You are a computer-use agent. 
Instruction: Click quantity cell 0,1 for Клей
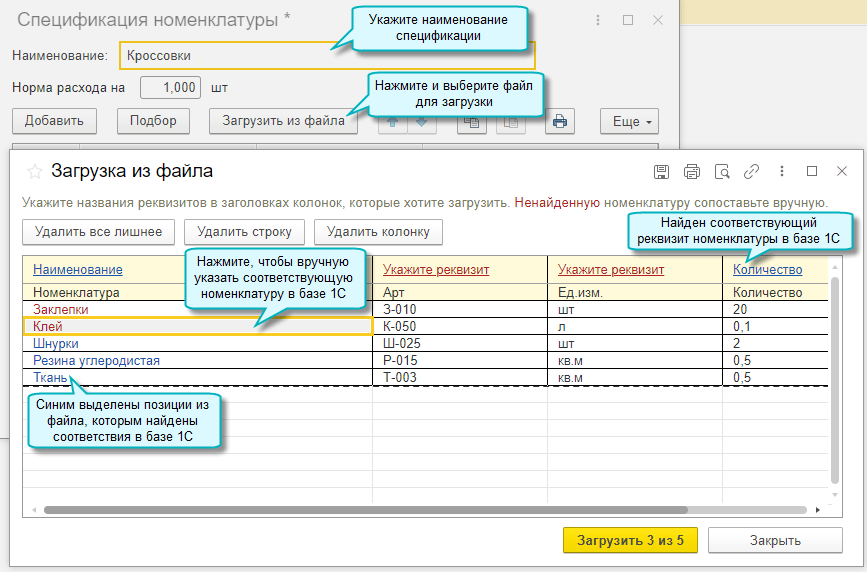[x=775, y=326]
